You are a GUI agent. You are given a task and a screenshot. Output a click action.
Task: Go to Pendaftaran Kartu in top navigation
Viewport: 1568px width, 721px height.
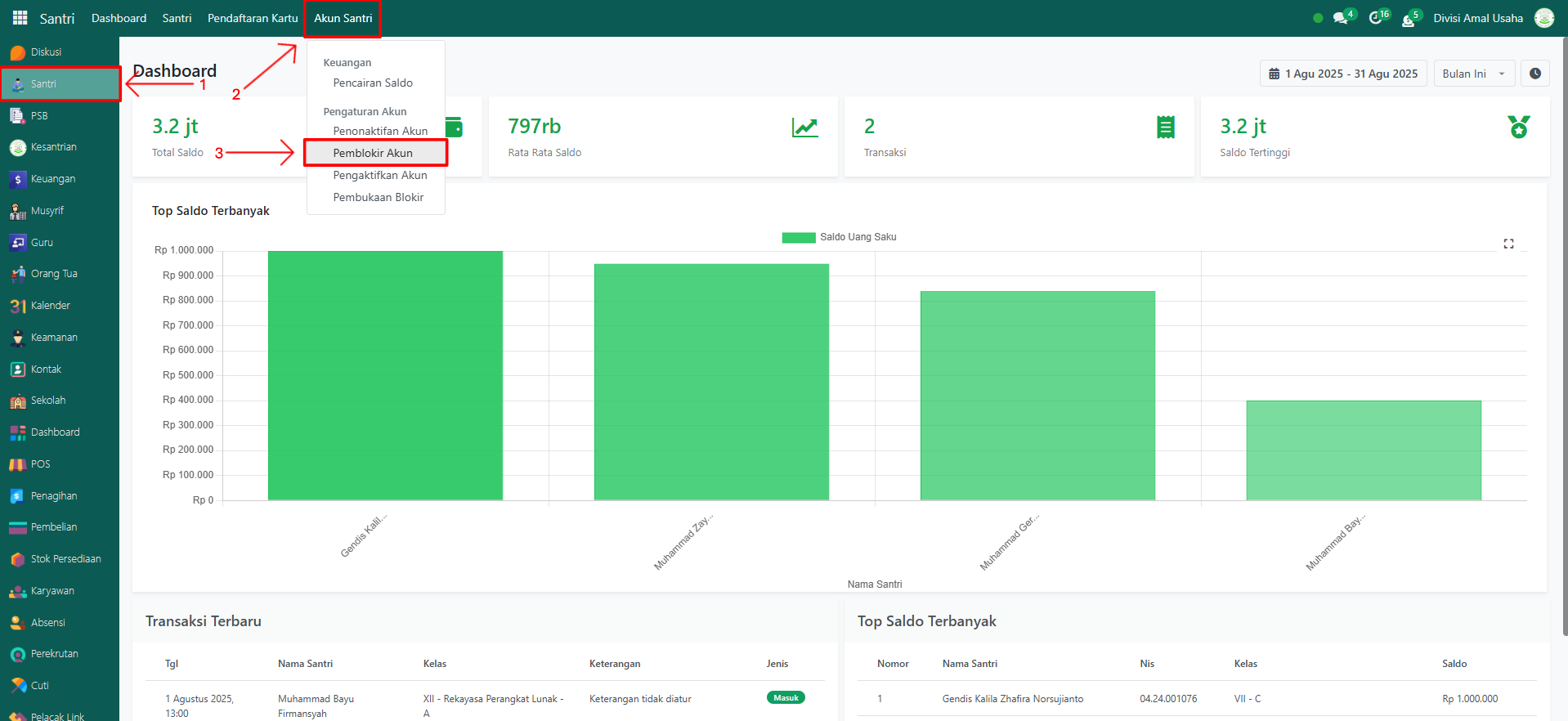point(253,18)
